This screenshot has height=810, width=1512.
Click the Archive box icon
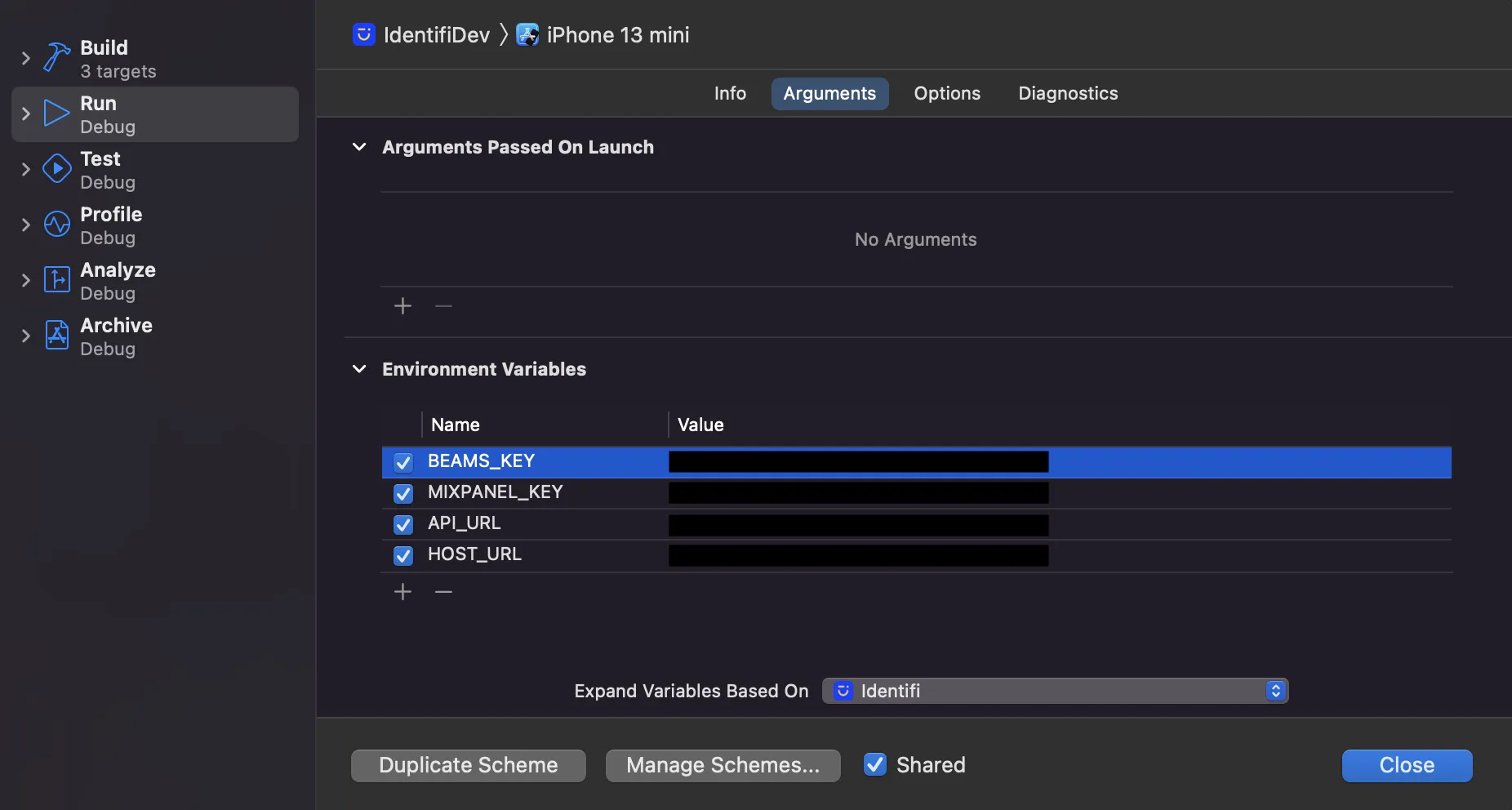pyautogui.click(x=56, y=336)
